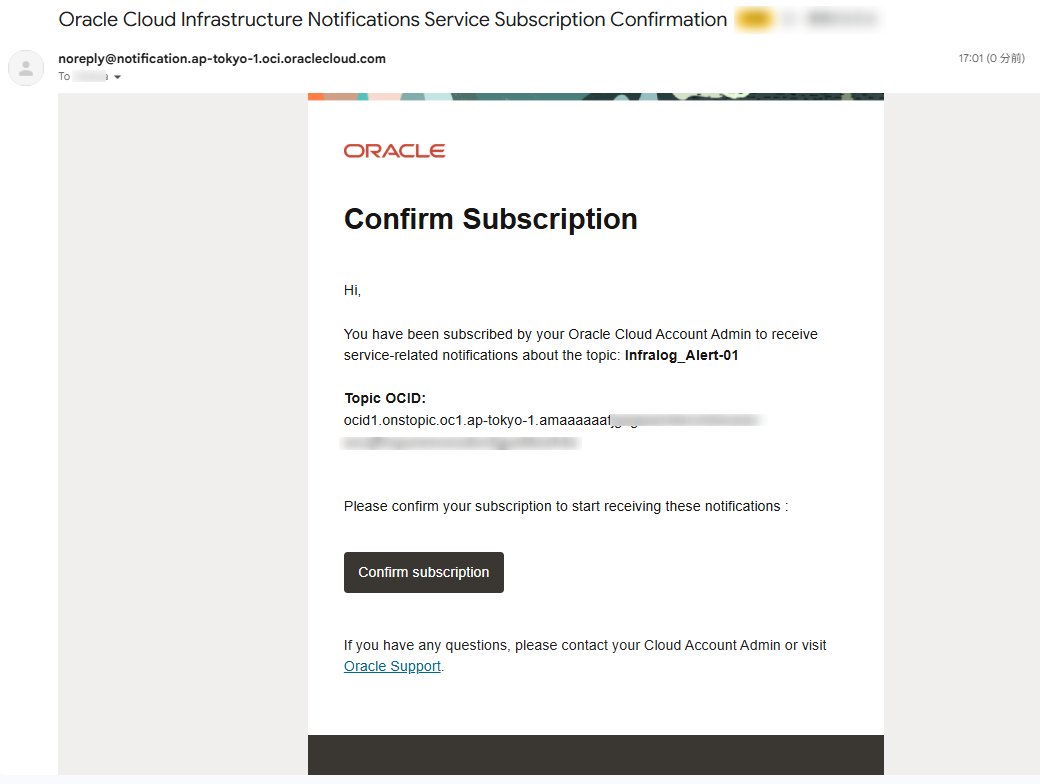Click the Hi, greeting line
The image size is (1040, 784).
352,290
